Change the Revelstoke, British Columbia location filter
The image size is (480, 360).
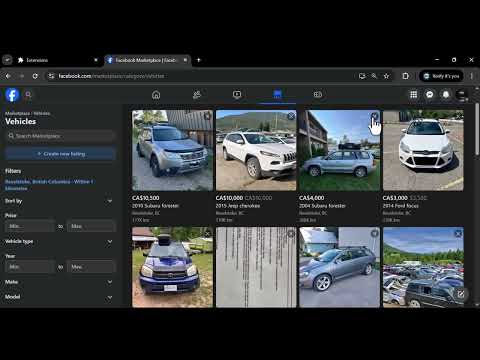49,185
